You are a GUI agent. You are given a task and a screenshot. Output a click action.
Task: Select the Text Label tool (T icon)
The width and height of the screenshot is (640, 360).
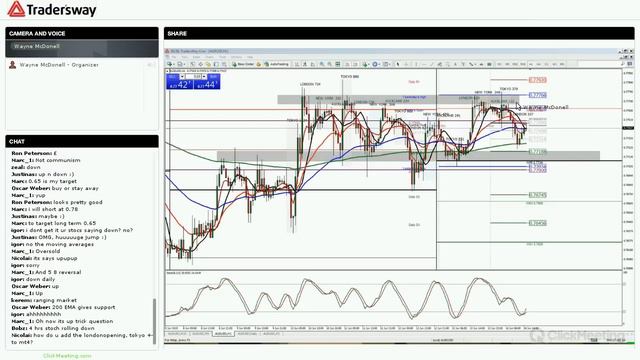tap(463, 64)
